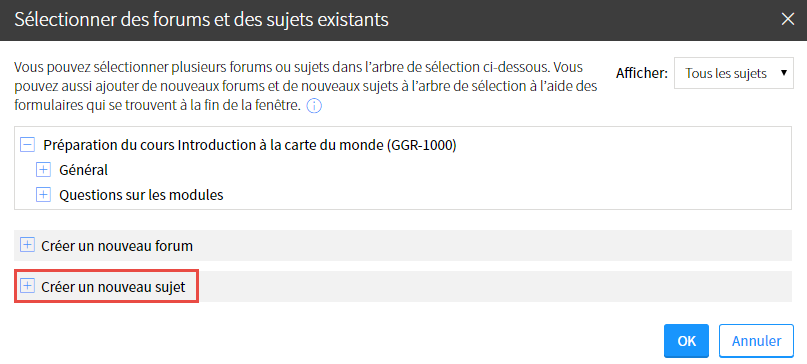Open the Créer un nouveau sujet section
Image resolution: width=807 pixels, height=364 pixels.
[402, 287]
